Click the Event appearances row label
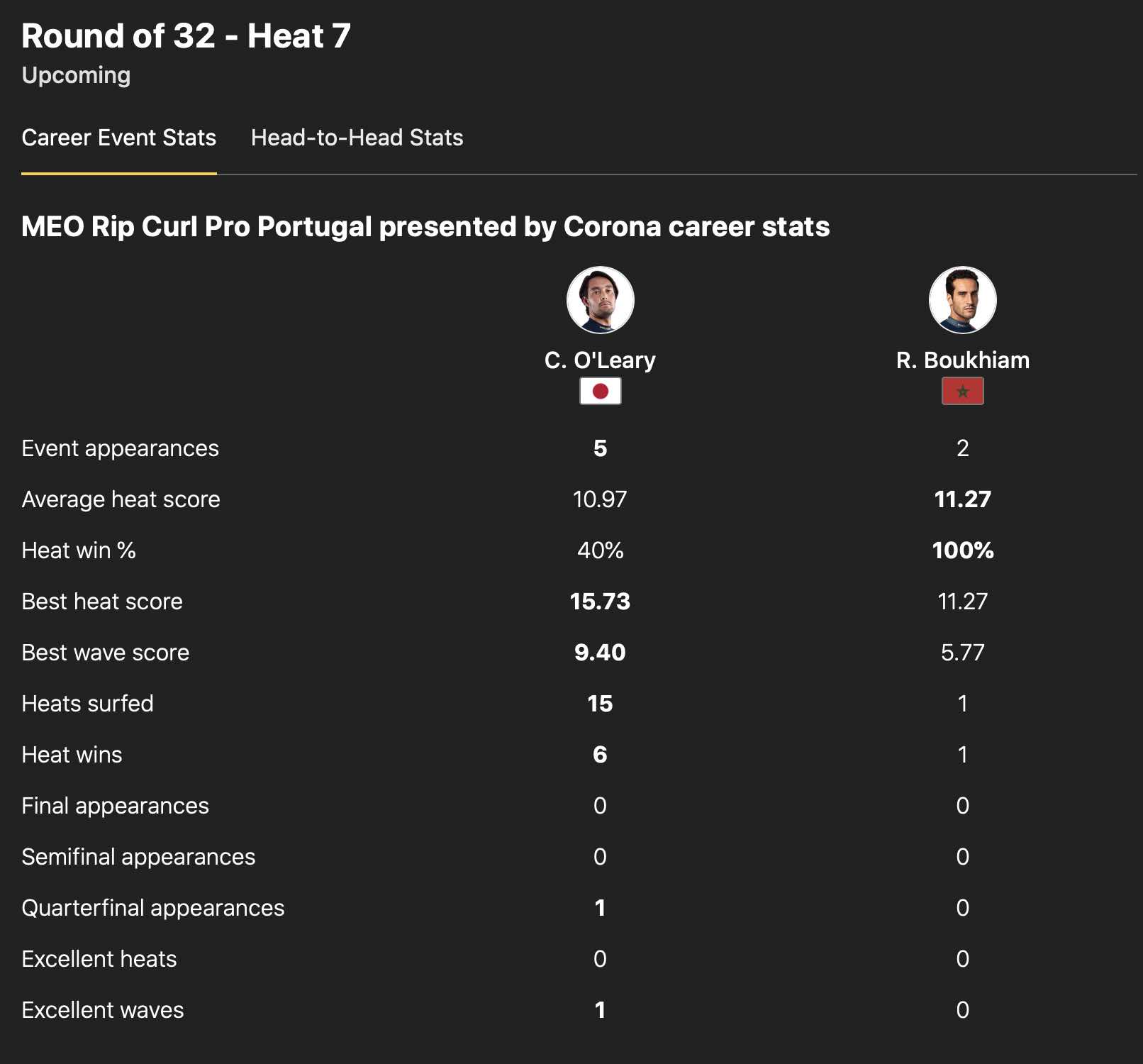Viewport: 1143px width, 1064px height. [x=120, y=448]
